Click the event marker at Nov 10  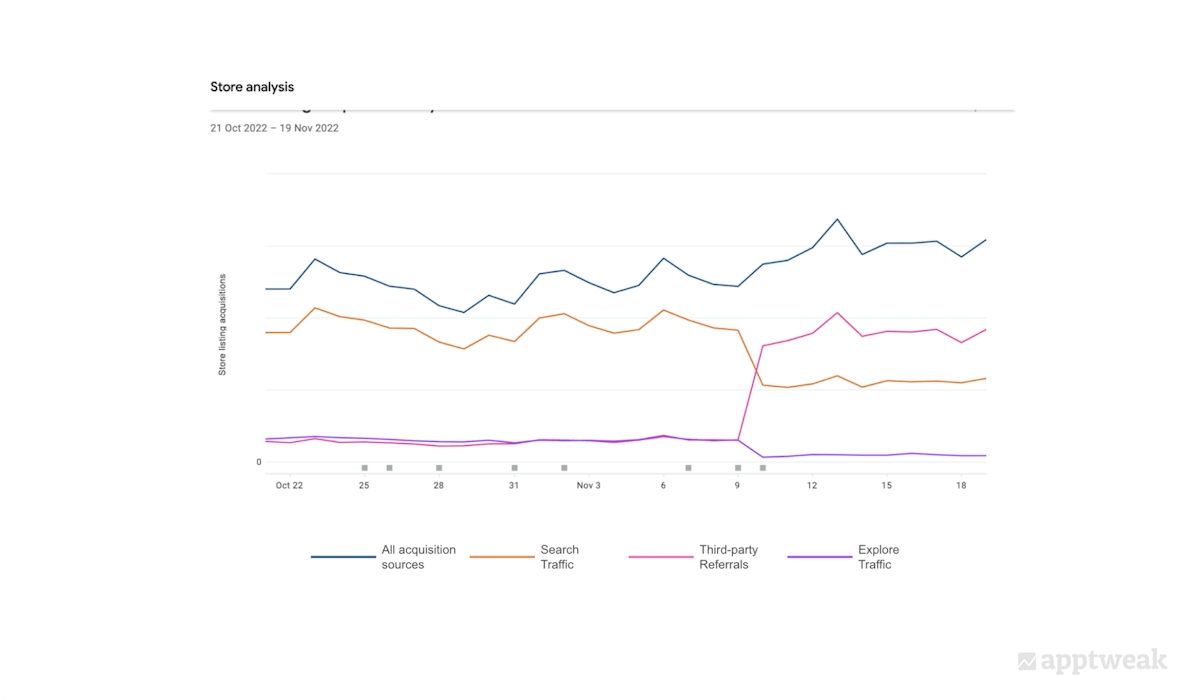coord(762,467)
